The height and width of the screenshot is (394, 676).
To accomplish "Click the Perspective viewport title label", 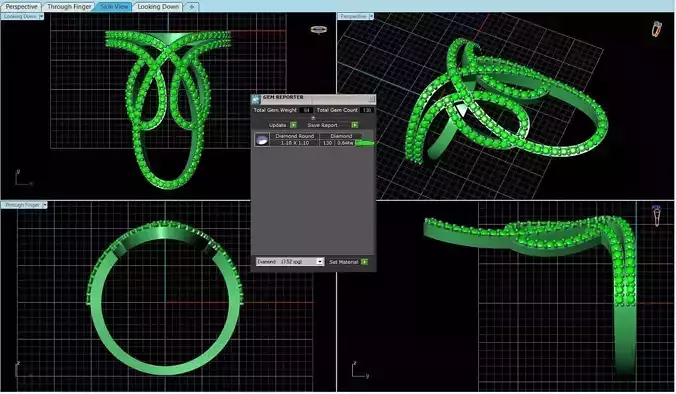I will [x=353, y=16].
